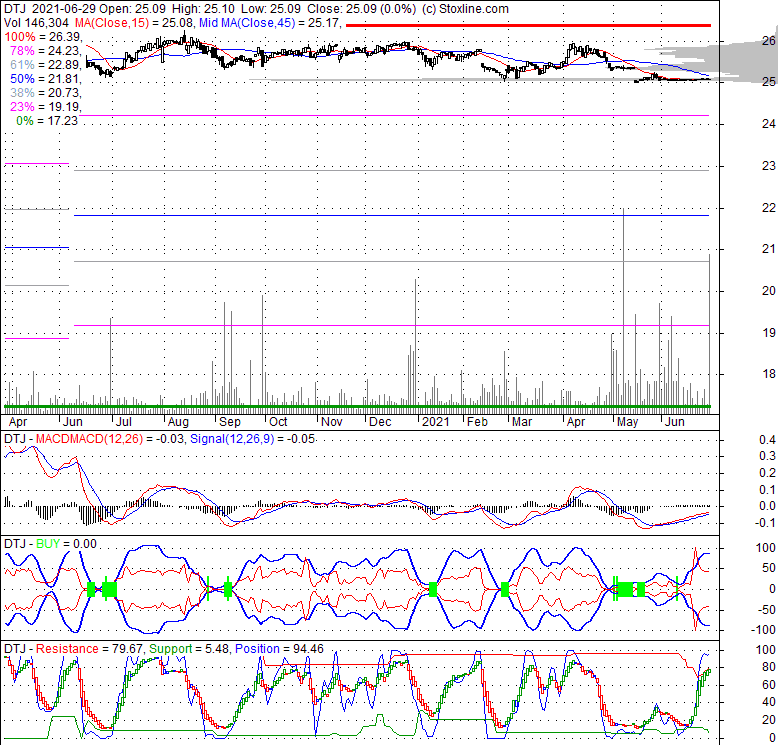
Task: Click the Mar month label on axis
Action: coord(522,422)
